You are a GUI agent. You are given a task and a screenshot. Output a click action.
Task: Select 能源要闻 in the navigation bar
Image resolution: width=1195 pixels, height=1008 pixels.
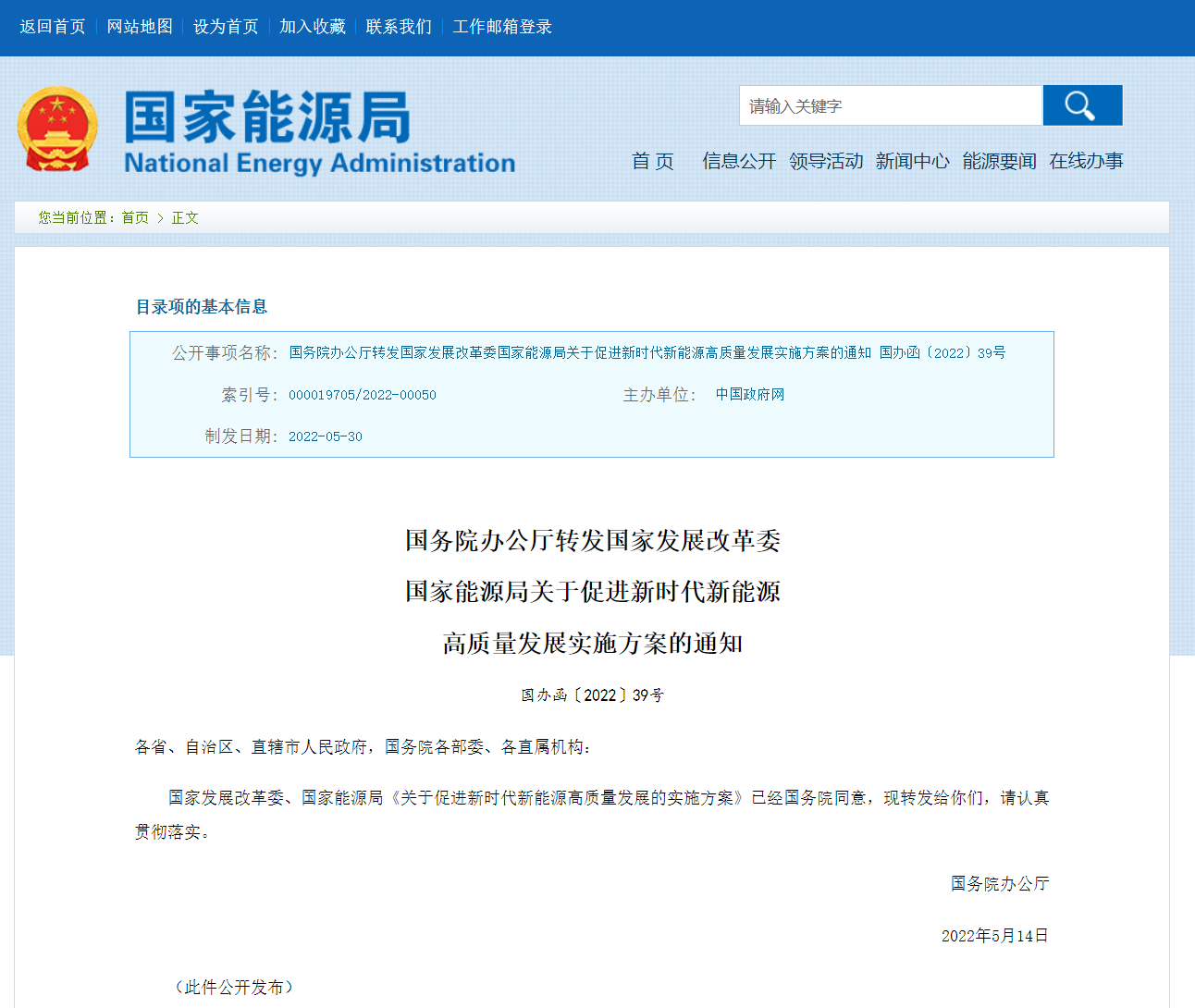999,161
